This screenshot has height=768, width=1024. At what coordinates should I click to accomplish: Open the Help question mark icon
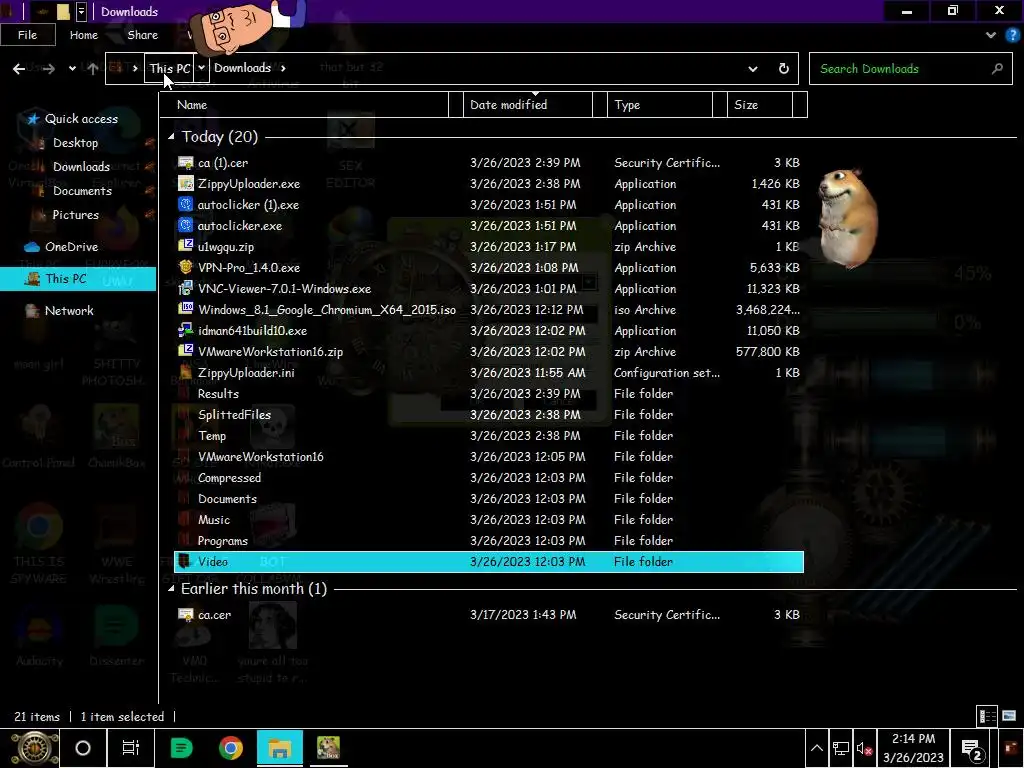tap(1012, 35)
